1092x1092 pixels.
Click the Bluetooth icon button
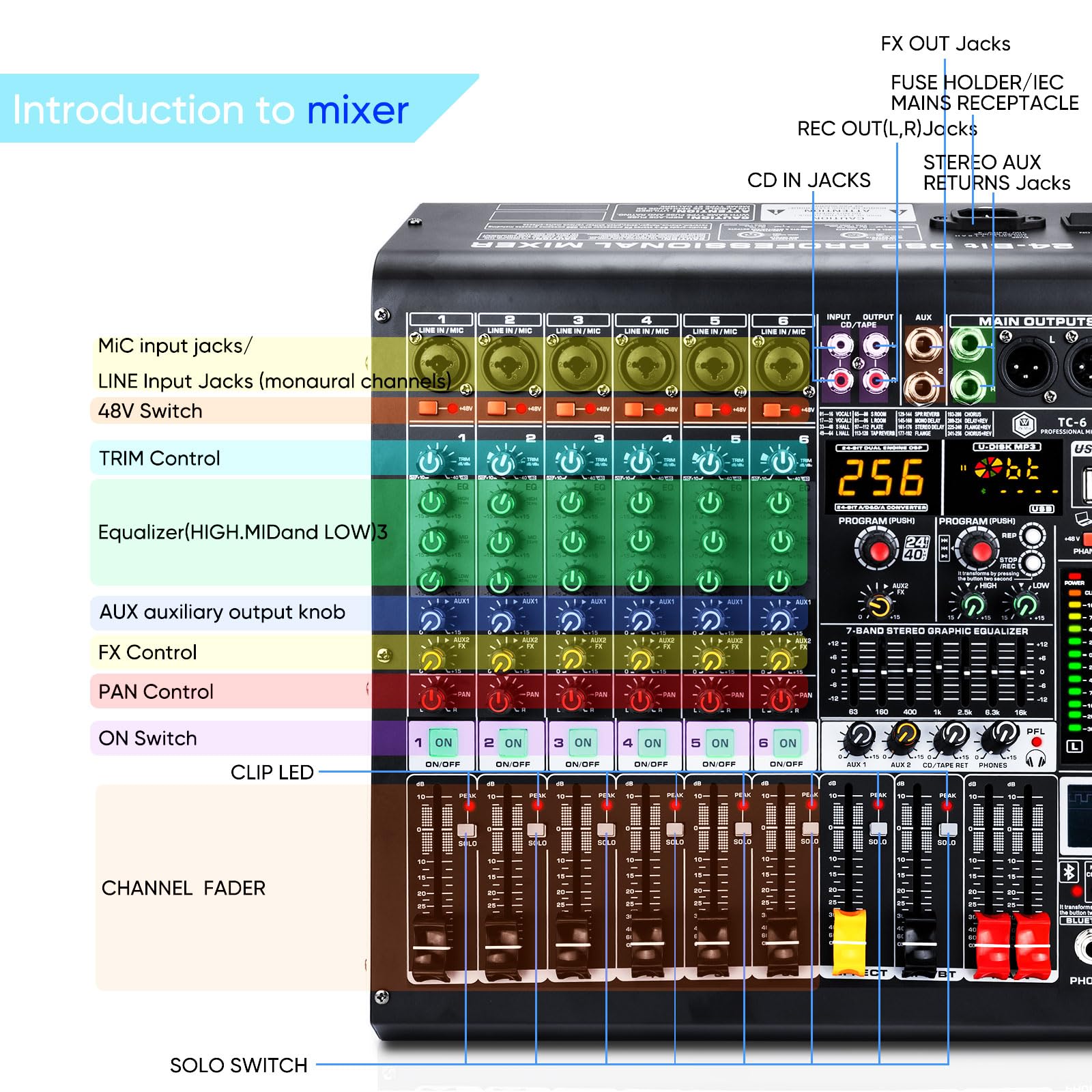pyautogui.click(x=1069, y=872)
